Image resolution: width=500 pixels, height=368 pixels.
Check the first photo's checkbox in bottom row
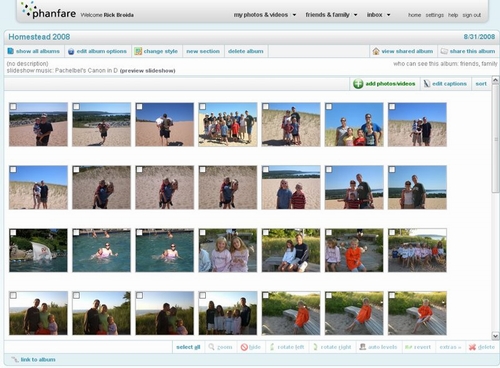point(13,295)
